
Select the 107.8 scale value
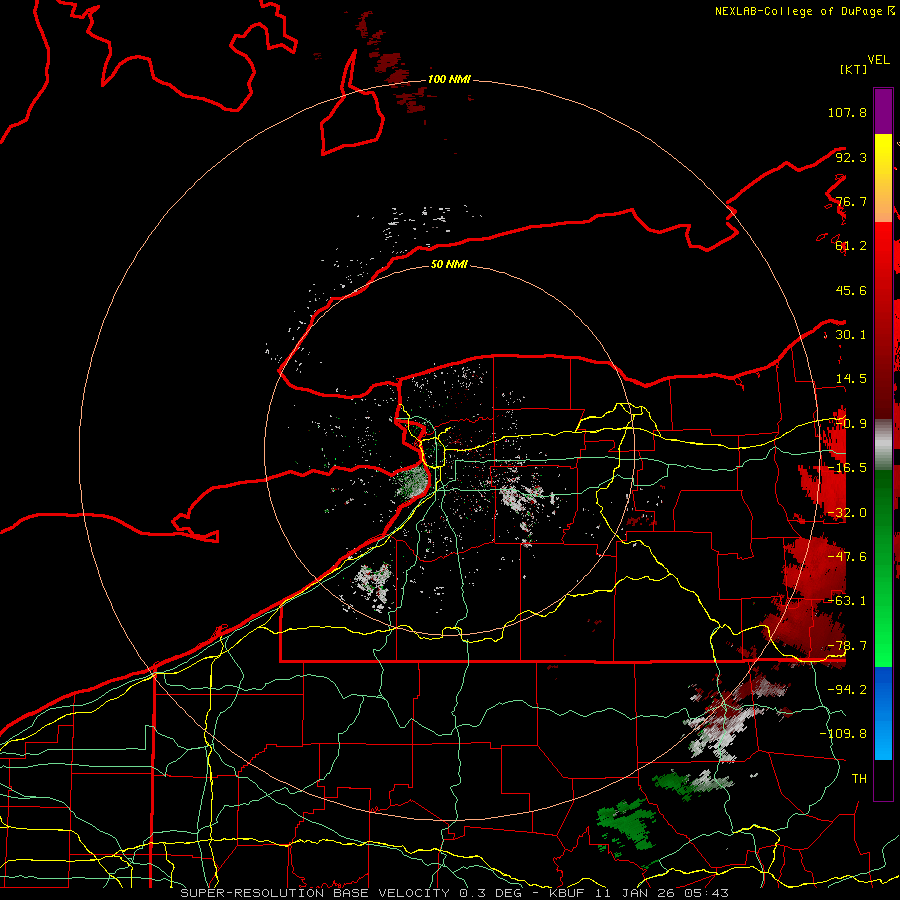coord(847,112)
